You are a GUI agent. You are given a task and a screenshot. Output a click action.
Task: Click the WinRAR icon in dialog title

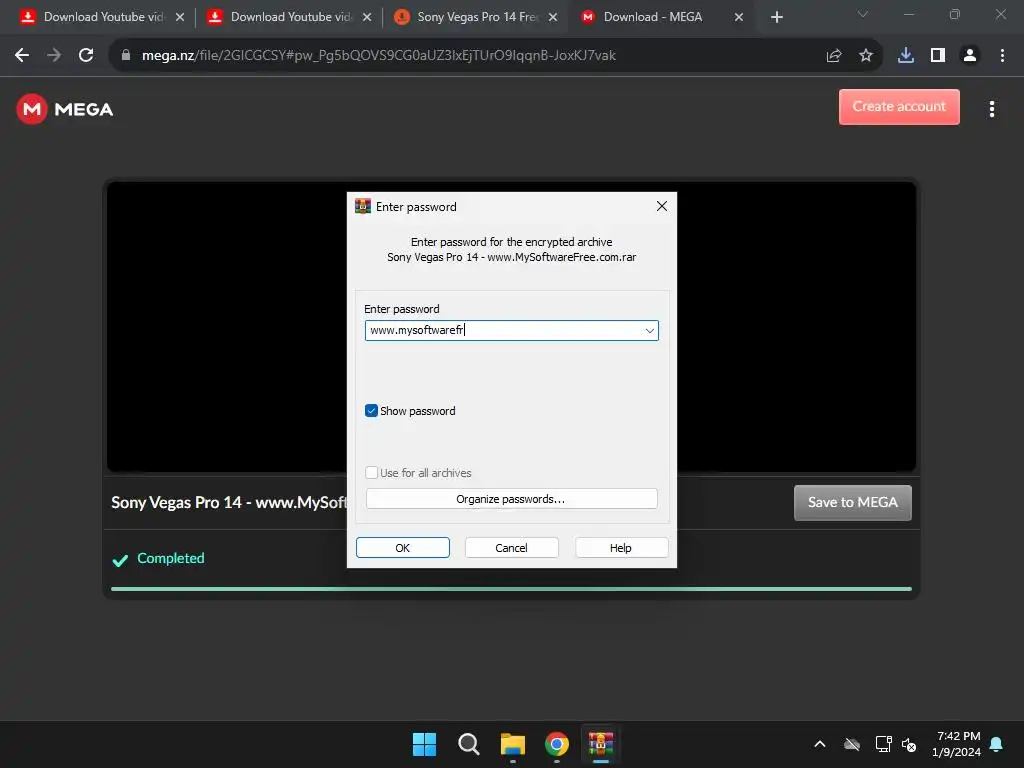tap(362, 206)
